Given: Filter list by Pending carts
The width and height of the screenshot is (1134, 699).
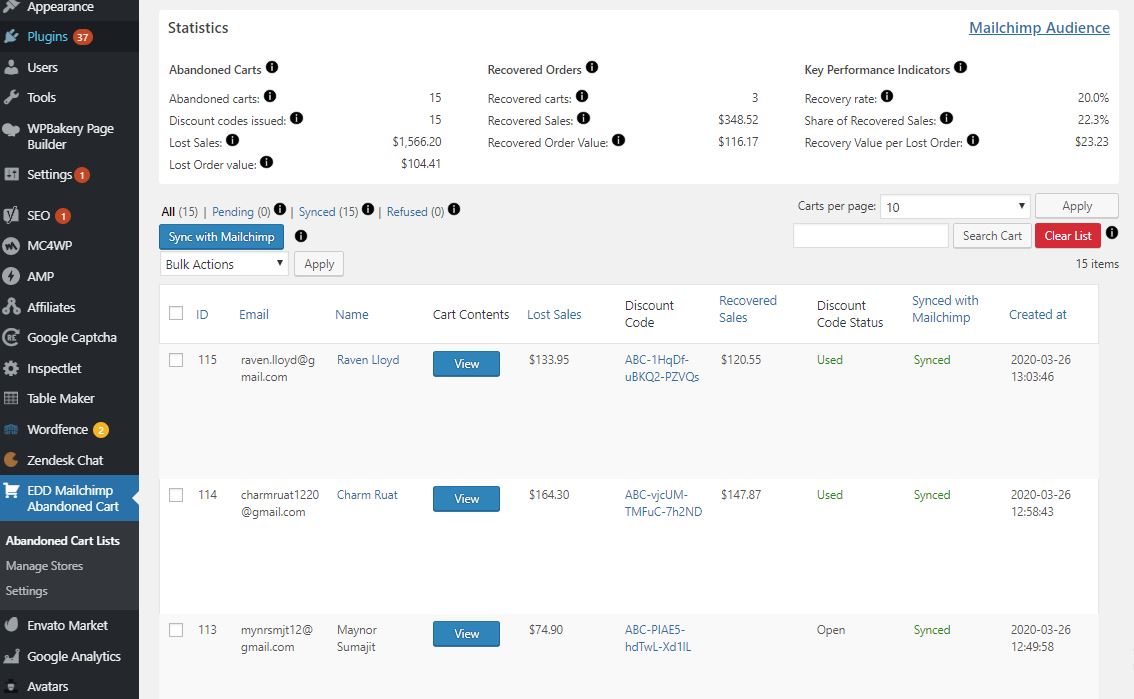Looking at the screenshot, I should pyautogui.click(x=241, y=212).
